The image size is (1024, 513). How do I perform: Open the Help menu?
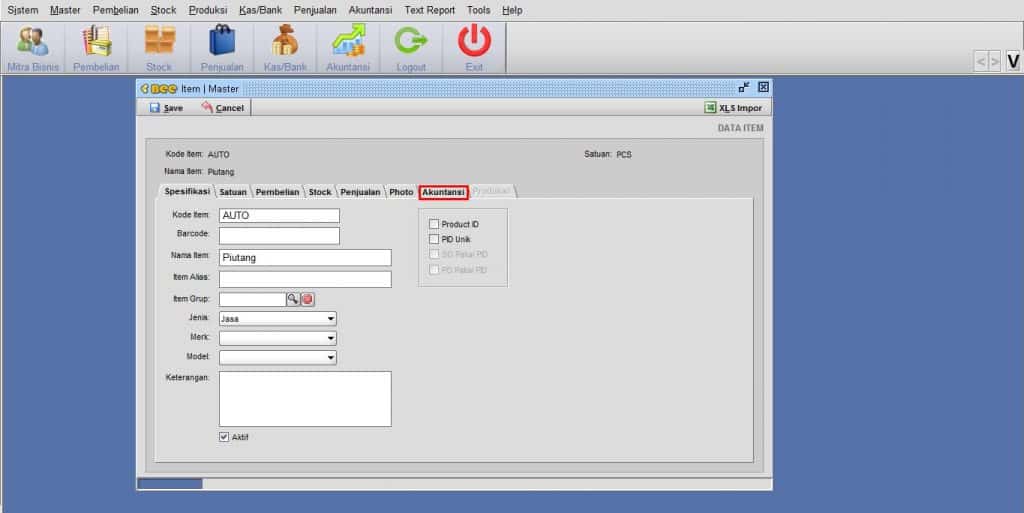click(x=512, y=10)
